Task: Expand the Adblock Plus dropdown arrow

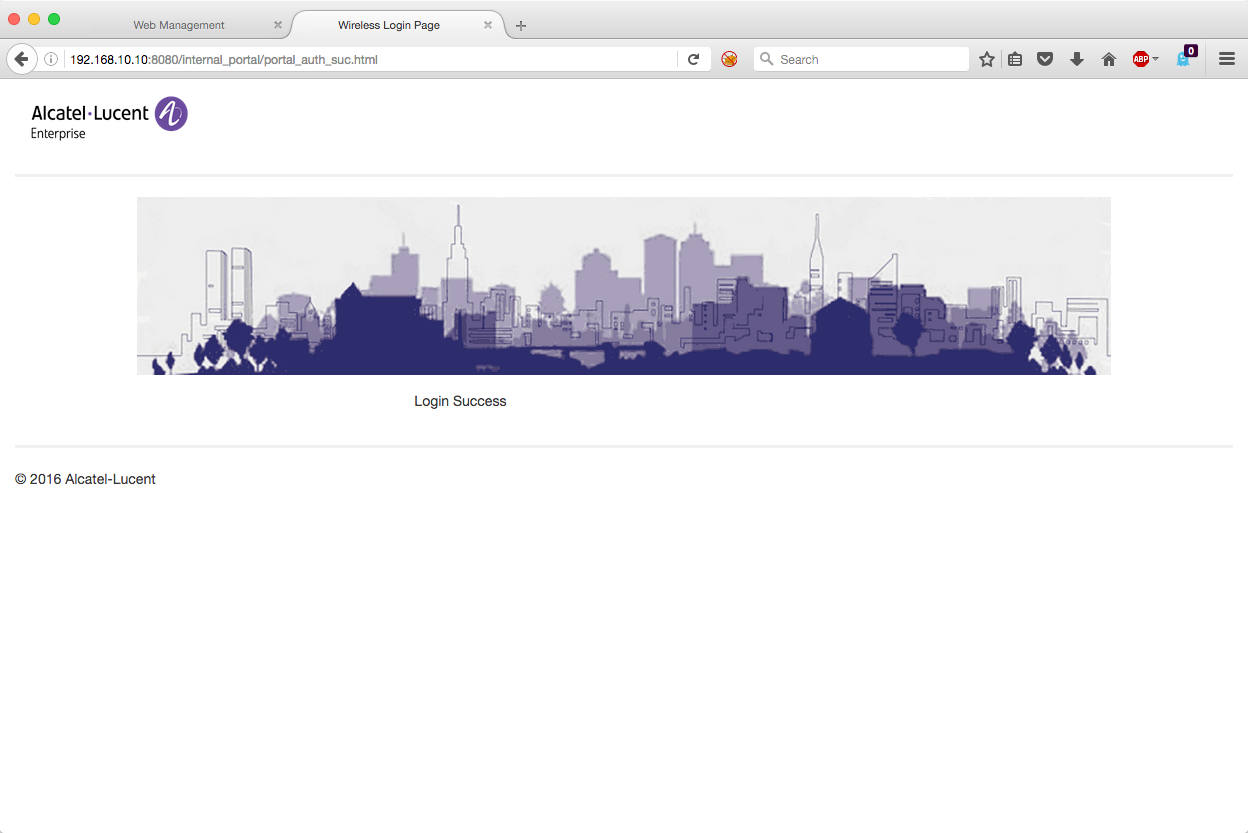Action: coord(1156,59)
